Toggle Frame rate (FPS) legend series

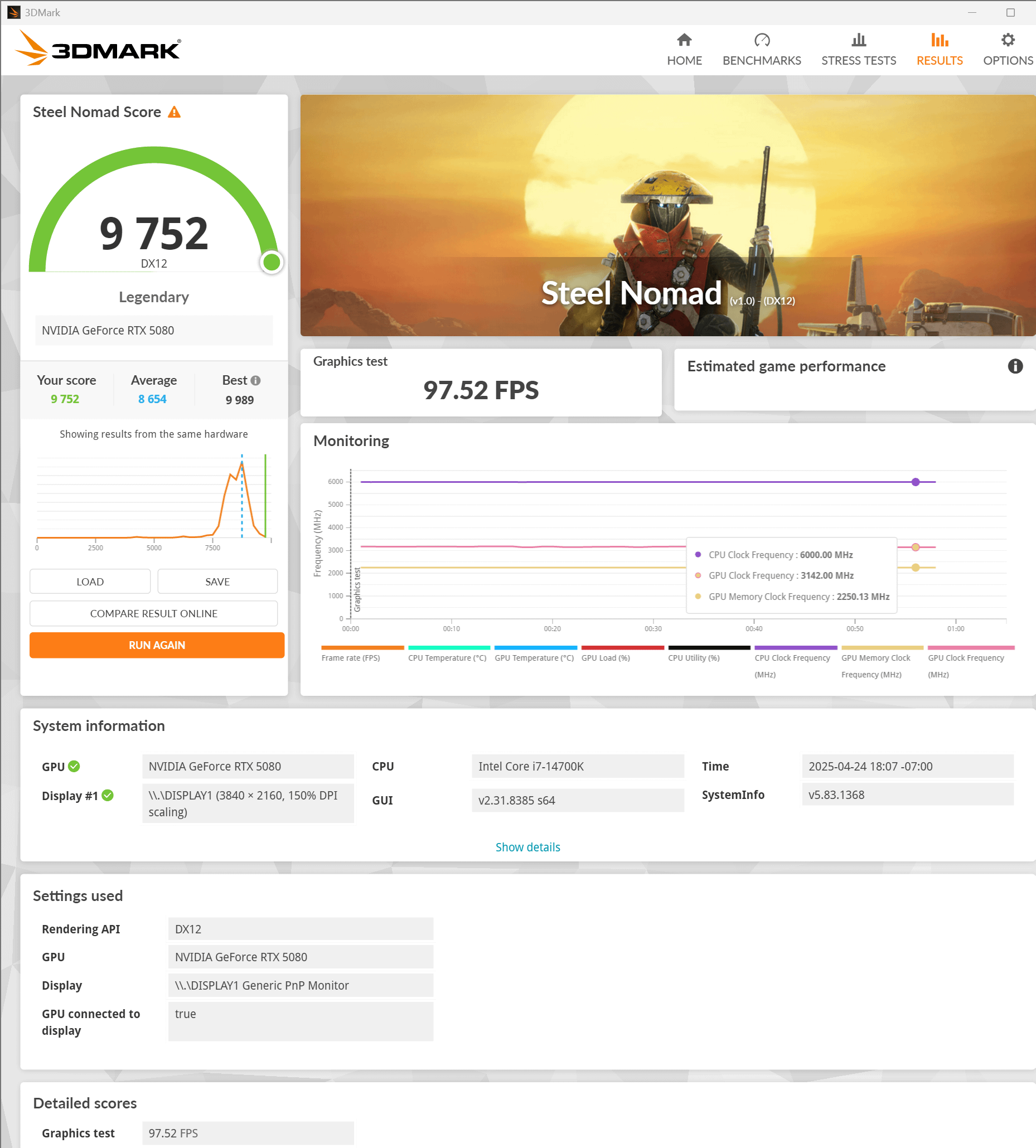point(362,655)
